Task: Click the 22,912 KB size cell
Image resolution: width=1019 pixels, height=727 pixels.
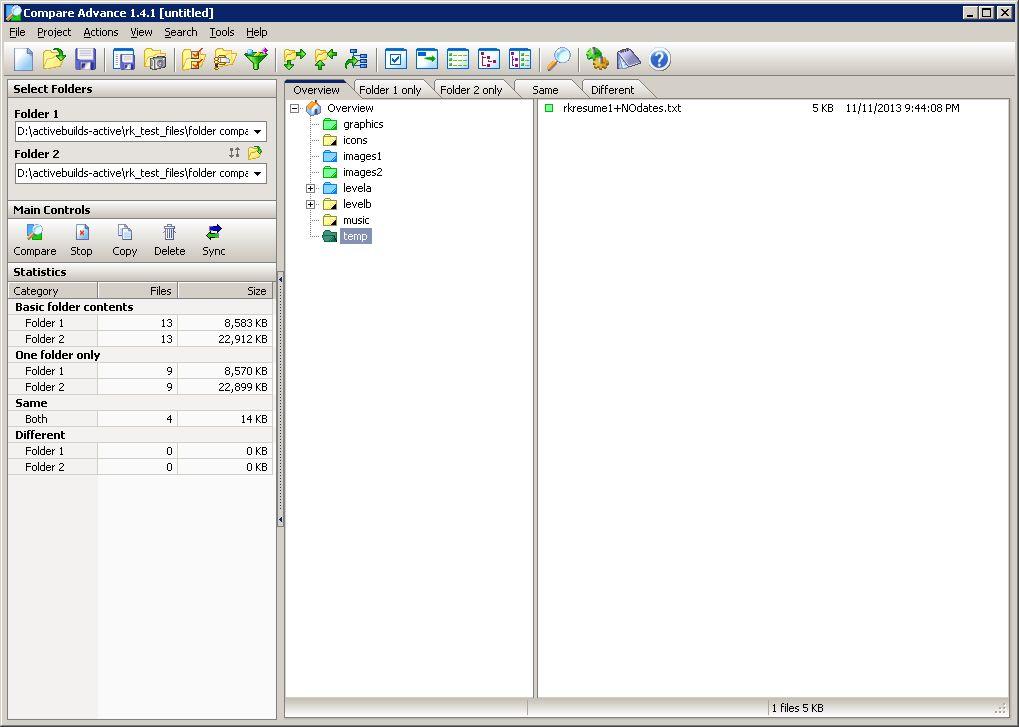Action: point(225,339)
